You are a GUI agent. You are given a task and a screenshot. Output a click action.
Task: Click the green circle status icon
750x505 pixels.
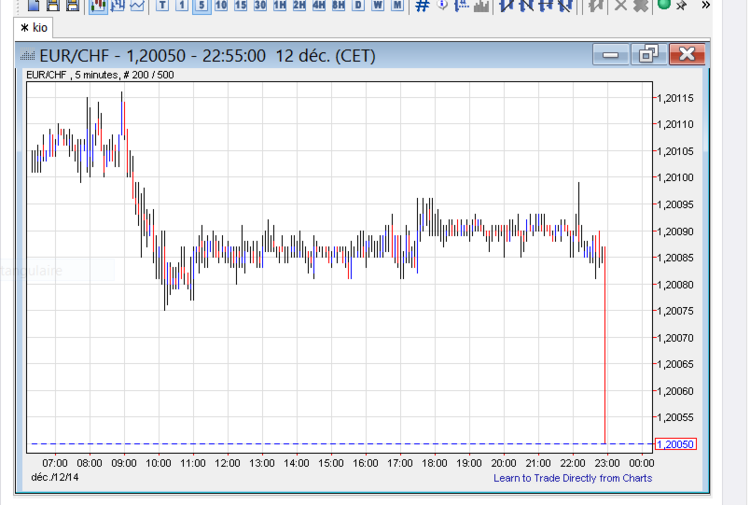click(664, 5)
